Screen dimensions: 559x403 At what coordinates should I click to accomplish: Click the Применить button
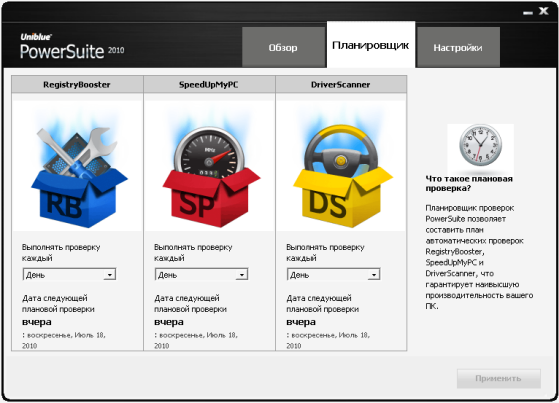(x=499, y=378)
